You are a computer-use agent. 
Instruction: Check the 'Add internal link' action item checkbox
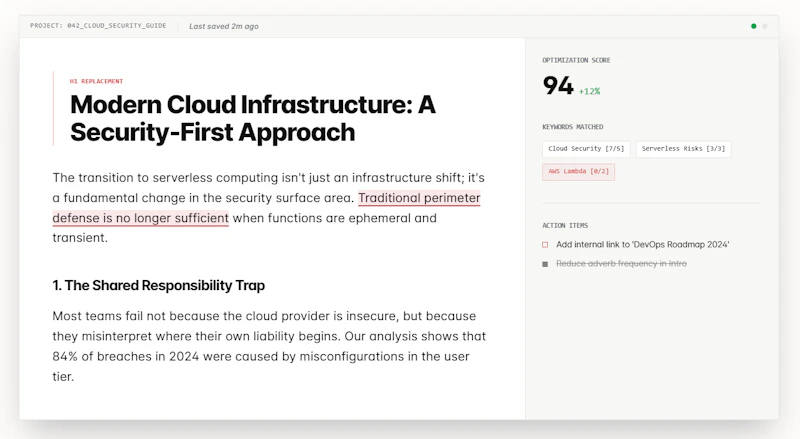(x=545, y=245)
